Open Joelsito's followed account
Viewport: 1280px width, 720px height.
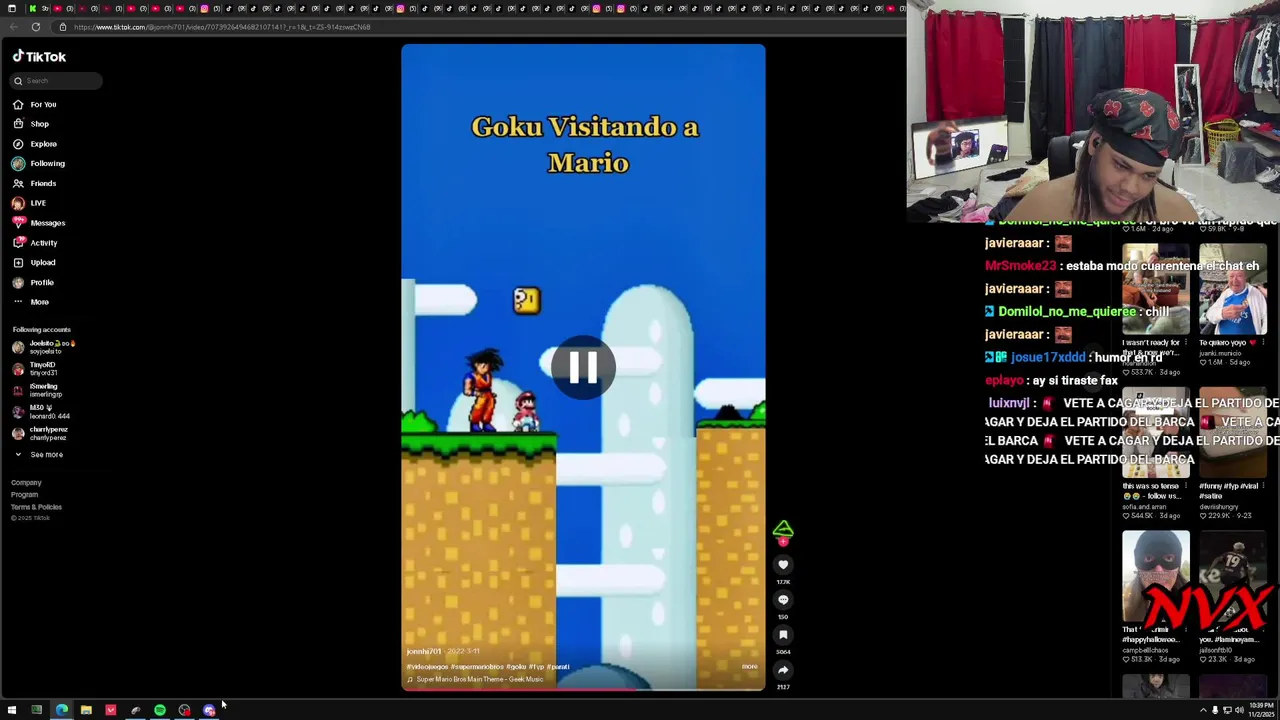point(44,347)
